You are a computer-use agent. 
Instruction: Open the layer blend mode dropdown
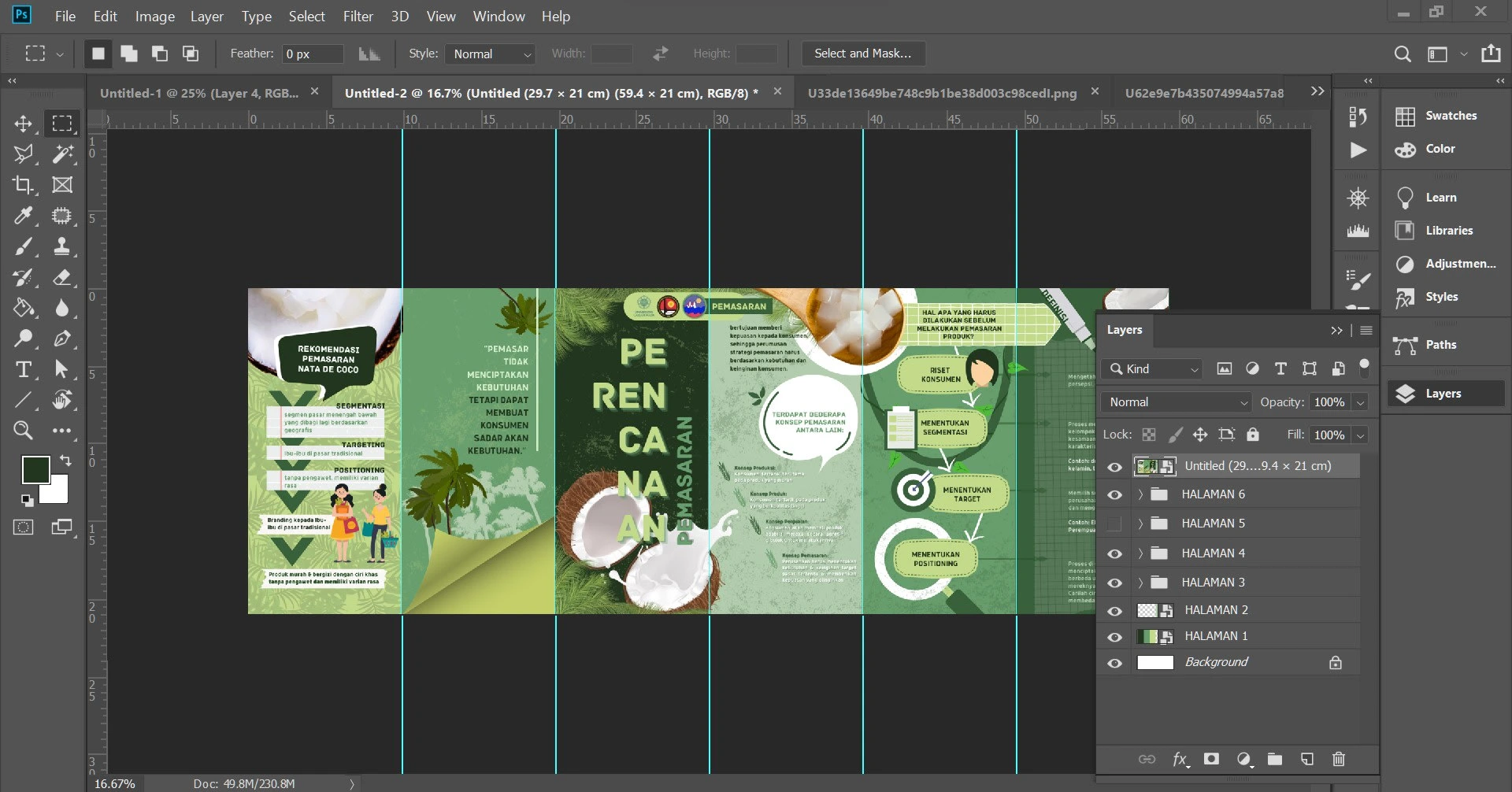(1176, 402)
